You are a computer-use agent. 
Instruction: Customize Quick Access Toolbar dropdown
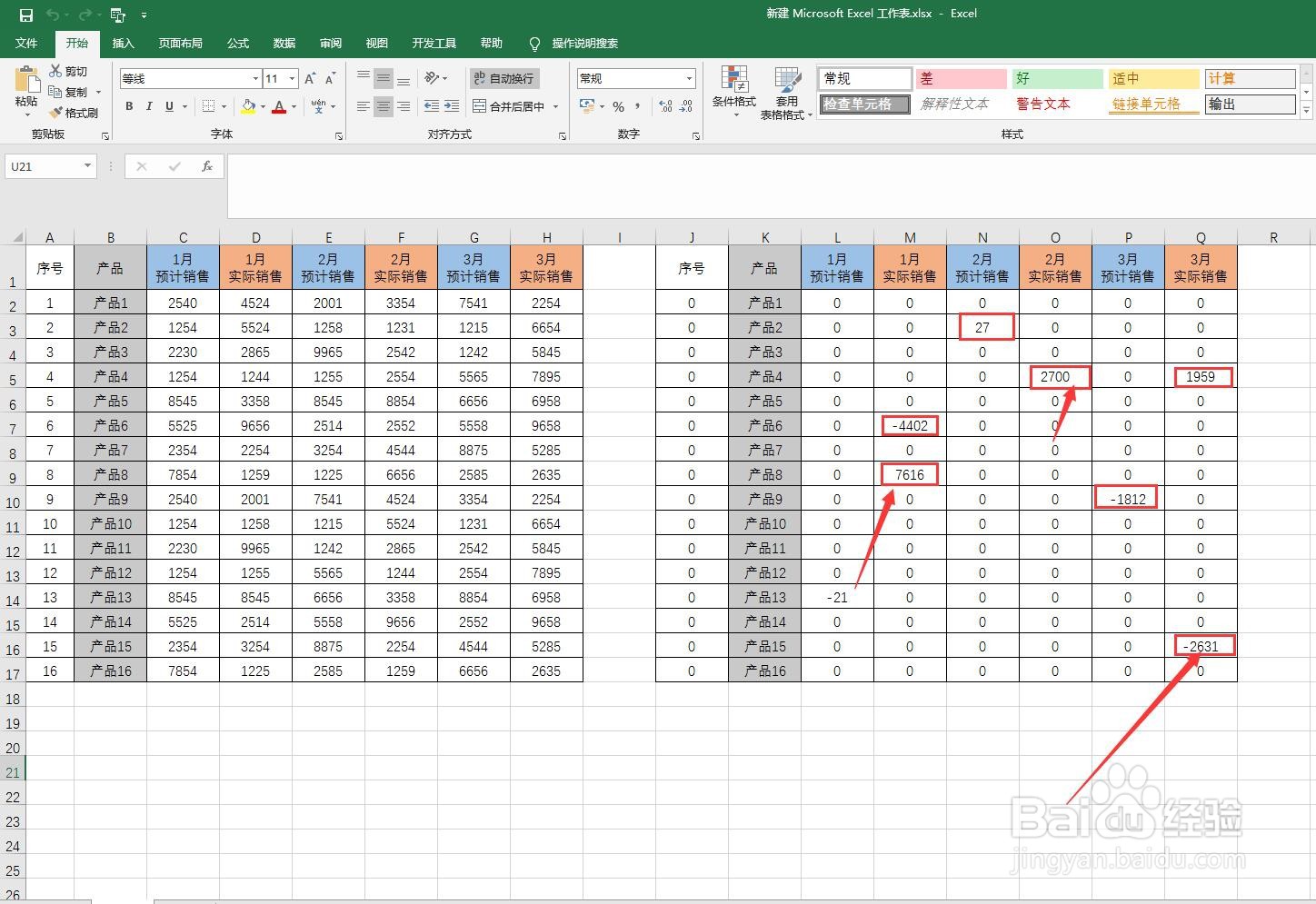click(144, 15)
